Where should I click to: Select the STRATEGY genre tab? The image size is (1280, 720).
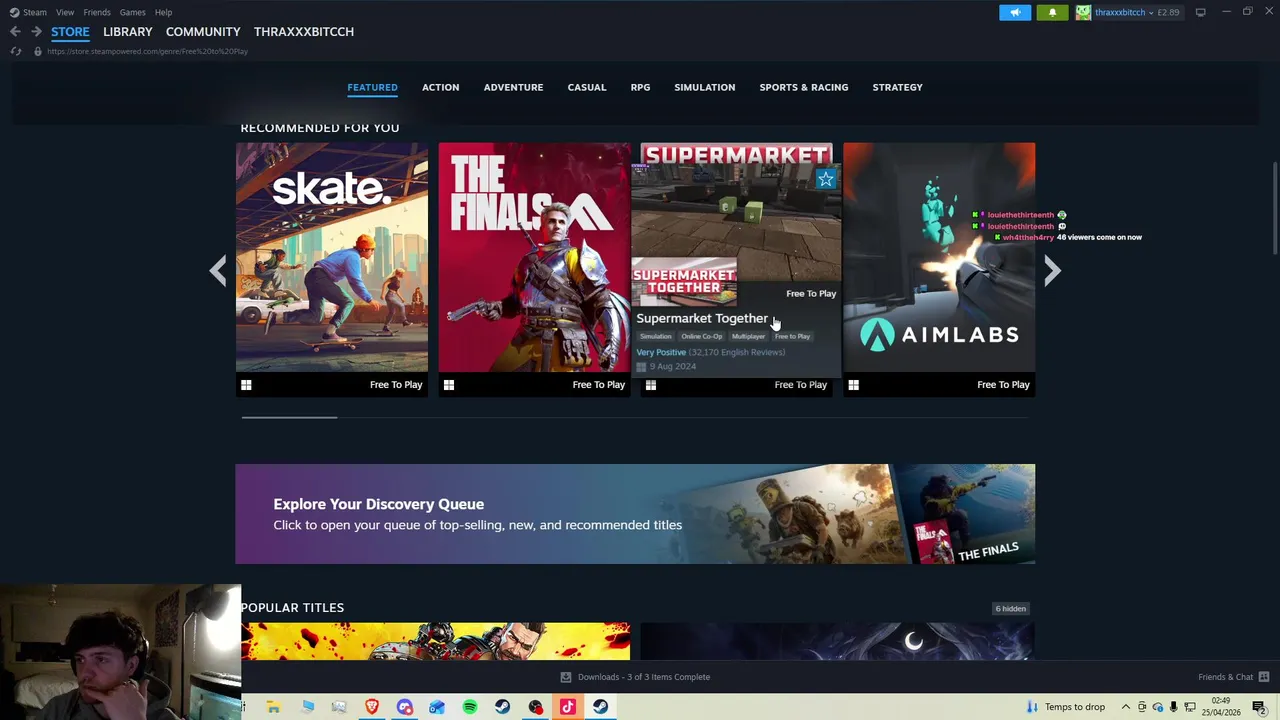tap(897, 87)
